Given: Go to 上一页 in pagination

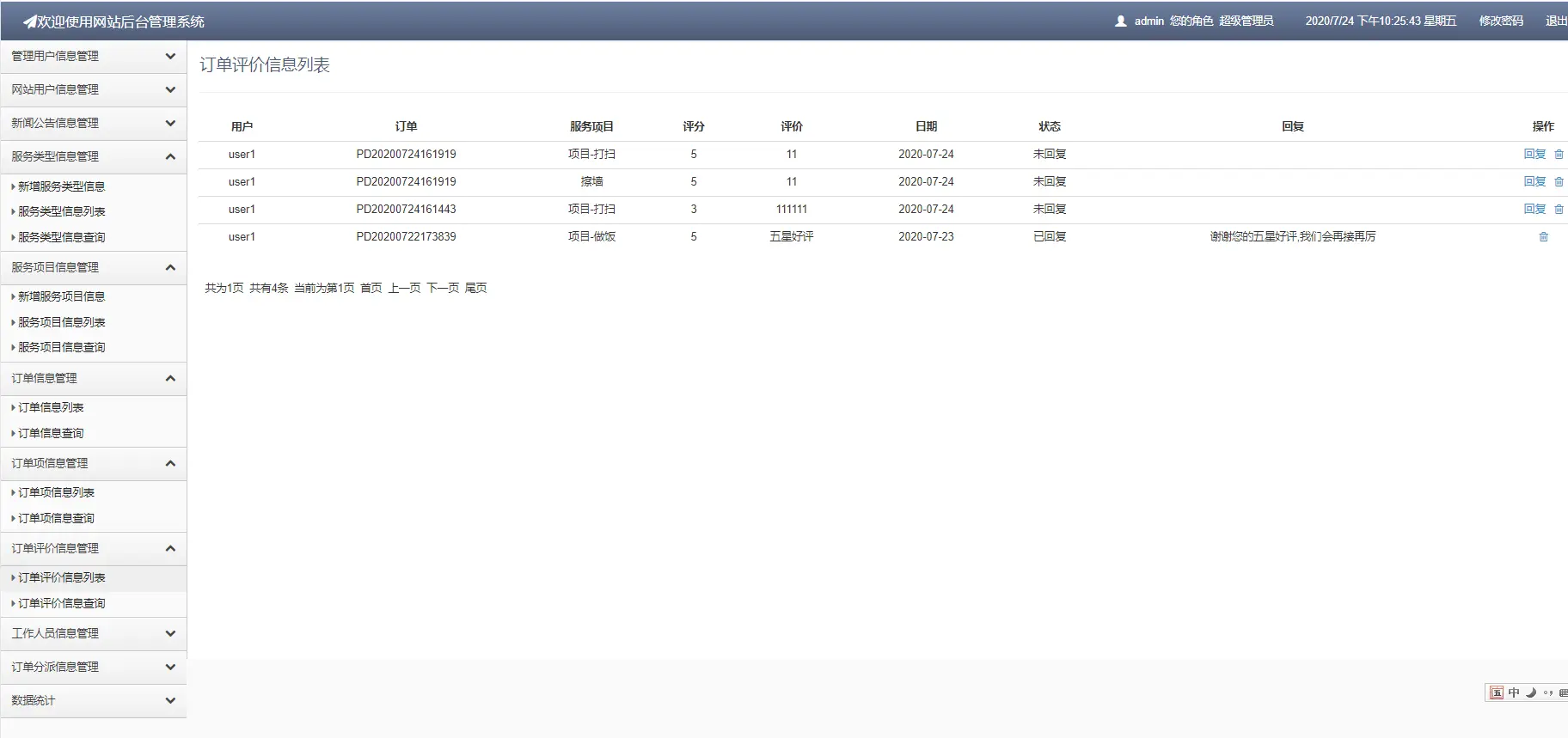Looking at the screenshot, I should (x=404, y=289).
